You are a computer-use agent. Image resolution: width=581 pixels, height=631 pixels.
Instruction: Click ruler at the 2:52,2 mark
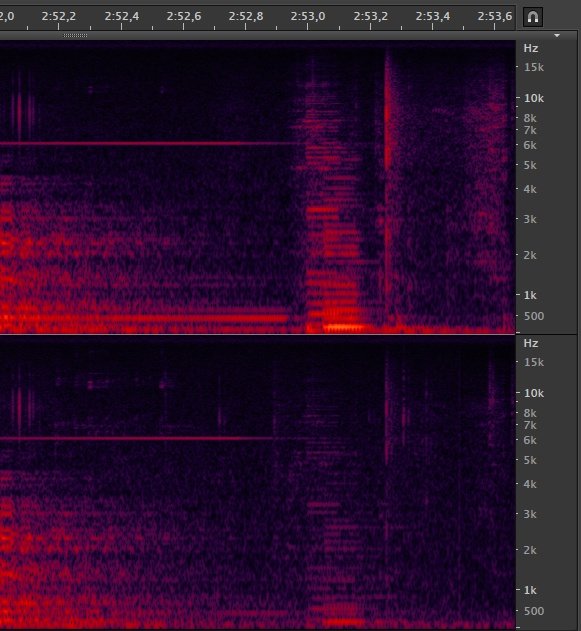pyautogui.click(x=58, y=16)
